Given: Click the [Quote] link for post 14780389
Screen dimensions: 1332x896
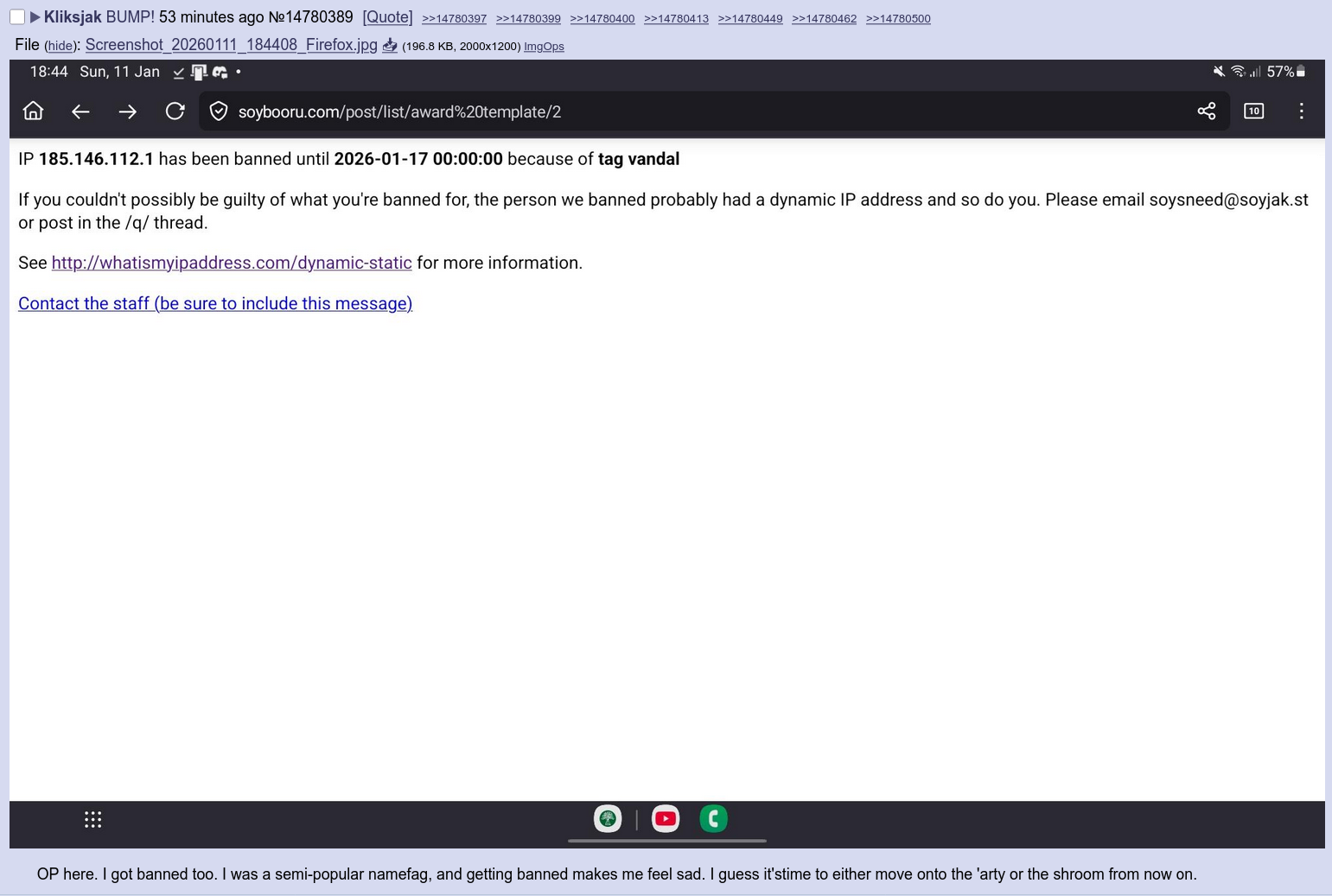Looking at the screenshot, I should pos(387,17).
